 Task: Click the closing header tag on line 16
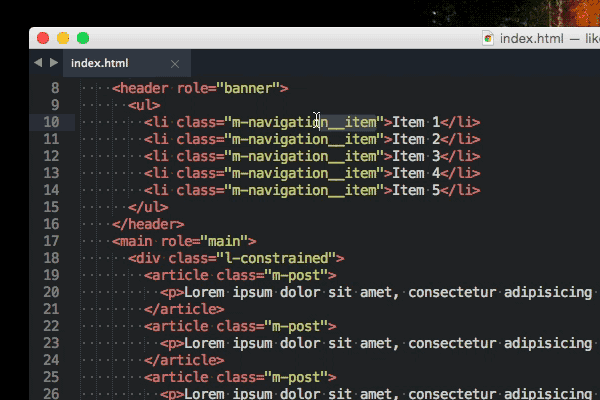pos(148,224)
